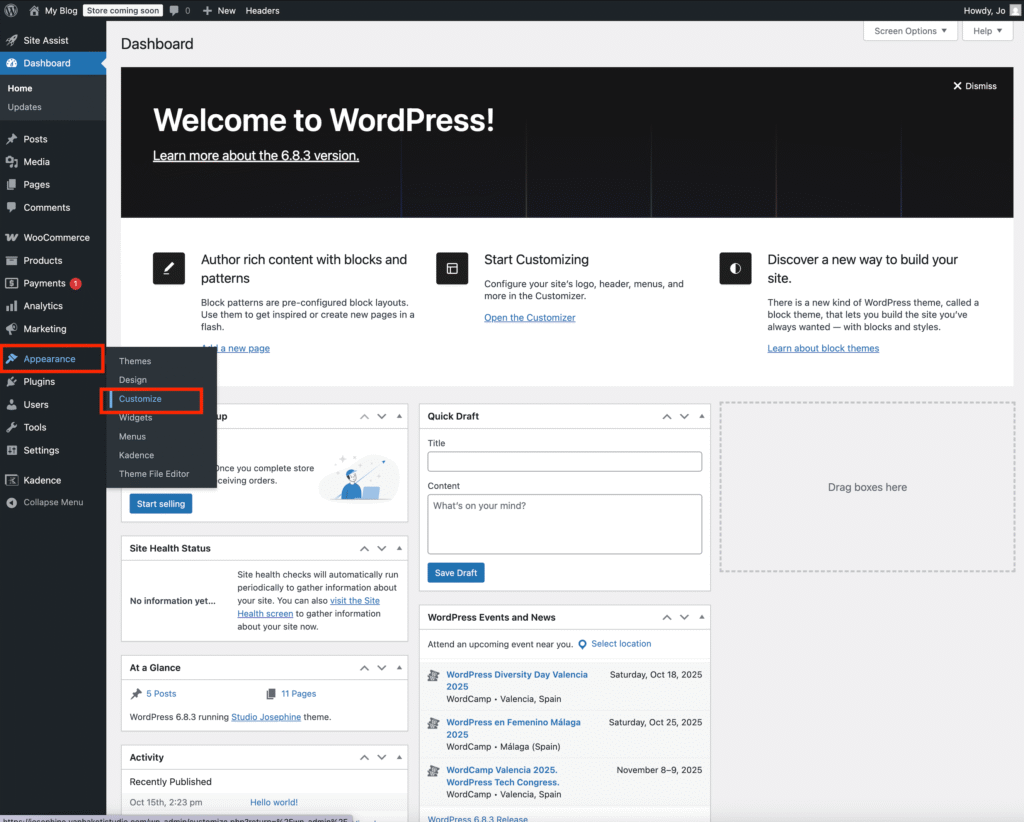Collapse the Site Health Status panel

[398, 548]
